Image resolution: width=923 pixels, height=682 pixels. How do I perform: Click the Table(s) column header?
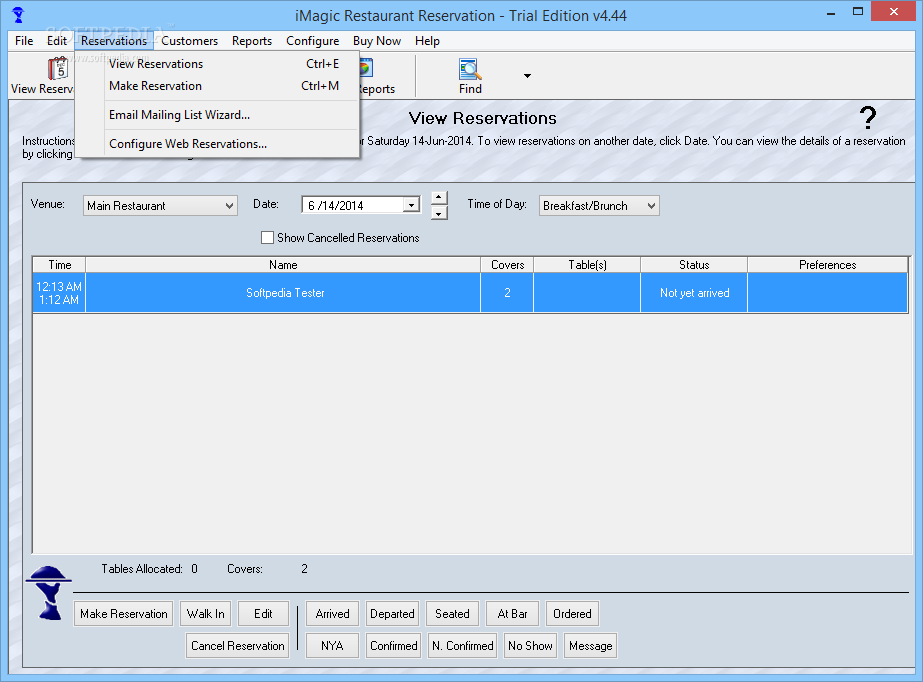[587, 265]
